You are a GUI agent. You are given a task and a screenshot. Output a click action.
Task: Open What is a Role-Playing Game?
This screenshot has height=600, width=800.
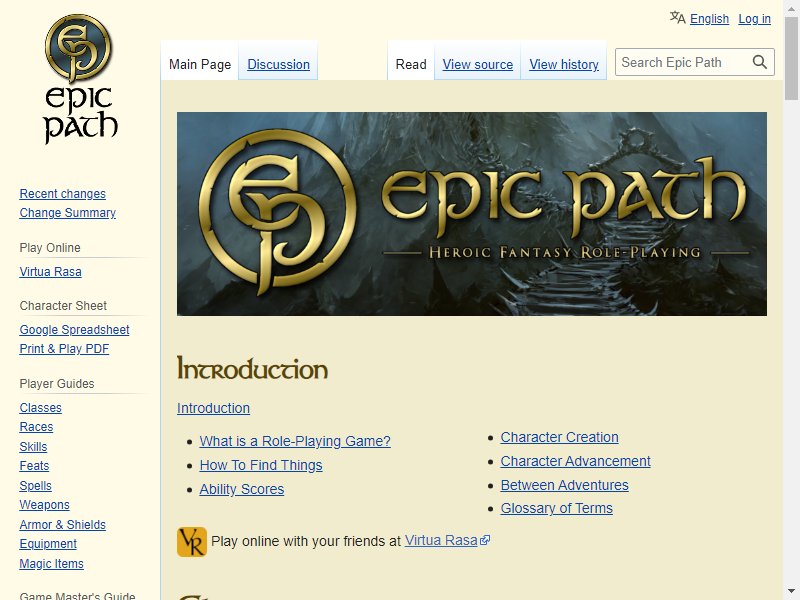coord(295,441)
